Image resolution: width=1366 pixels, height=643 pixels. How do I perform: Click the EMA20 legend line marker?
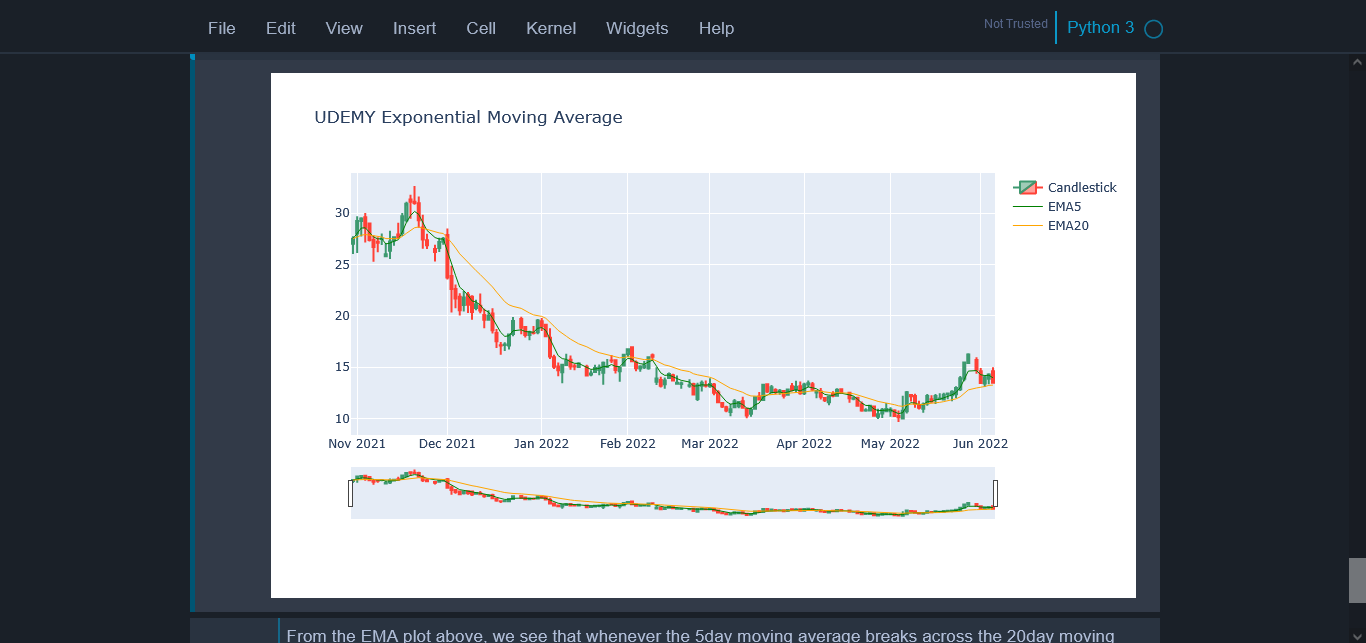[1027, 226]
